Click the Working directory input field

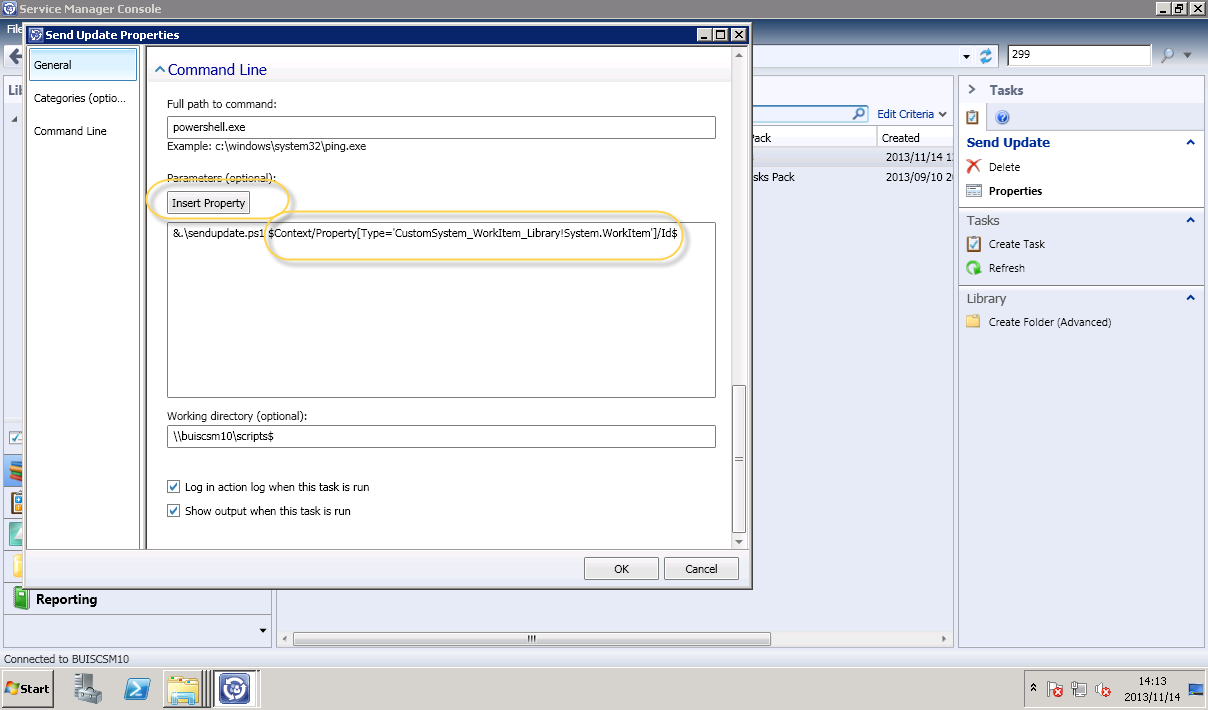(x=441, y=437)
